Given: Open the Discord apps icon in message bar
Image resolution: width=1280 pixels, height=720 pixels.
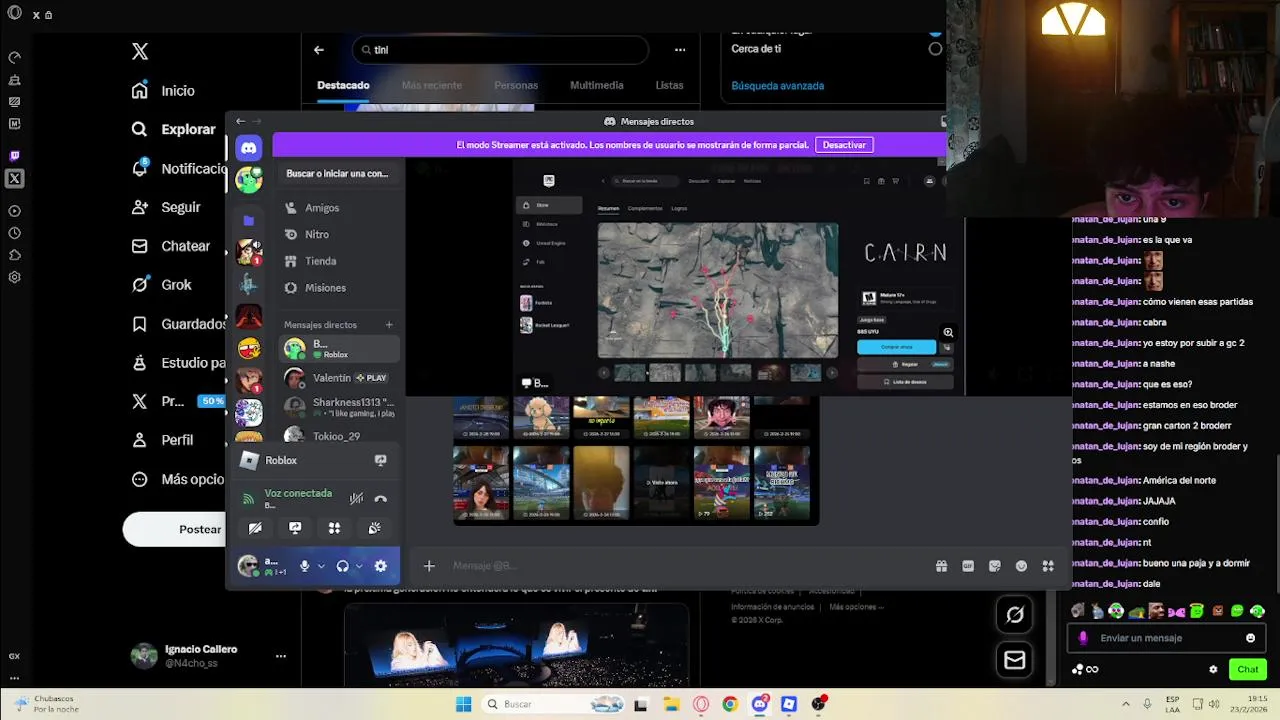Looking at the screenshot, I should [x=1048, y=566].
